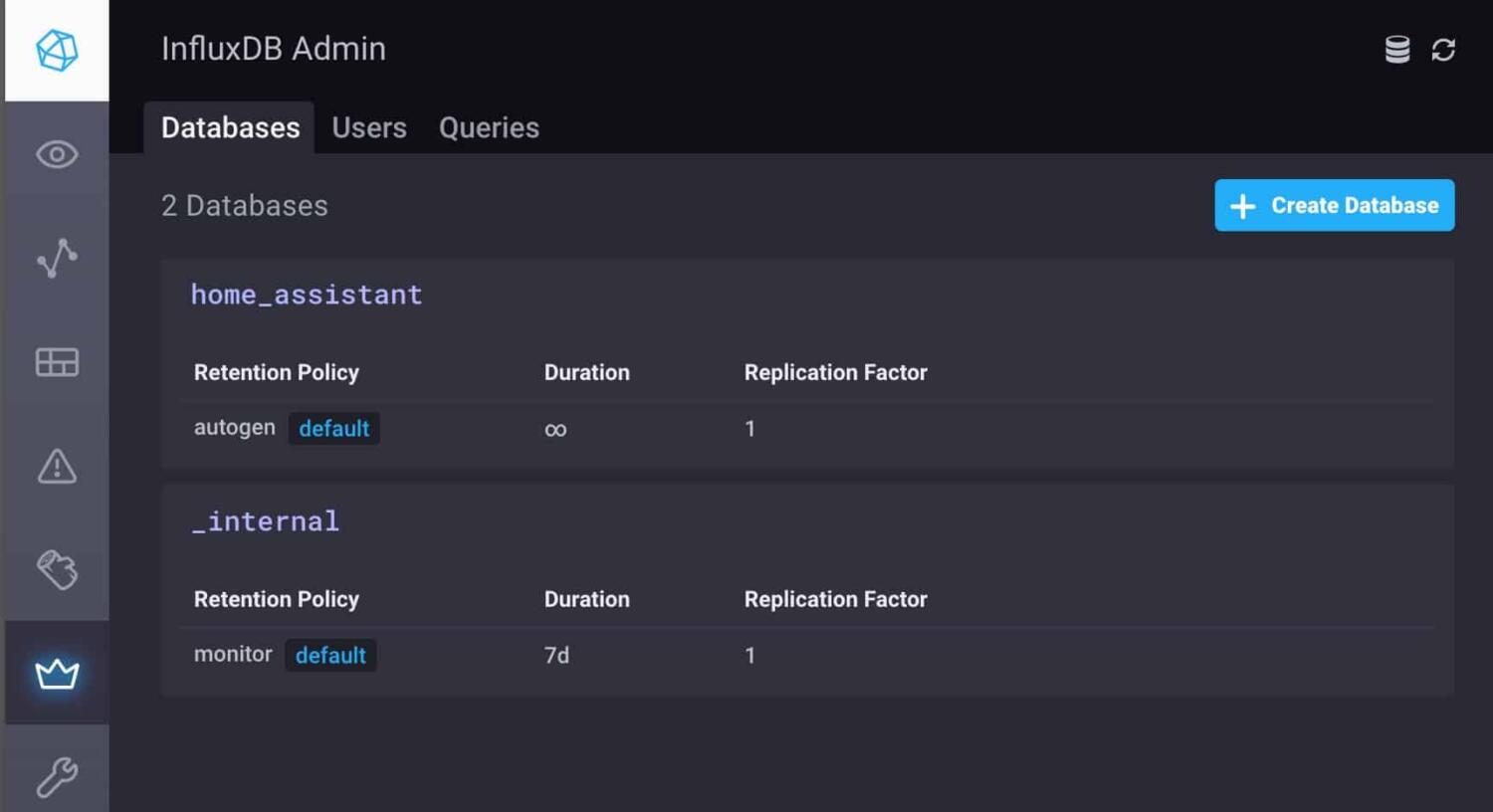Select the home_assistant database name
The image size is (1493, 812).
pos(307,295)
